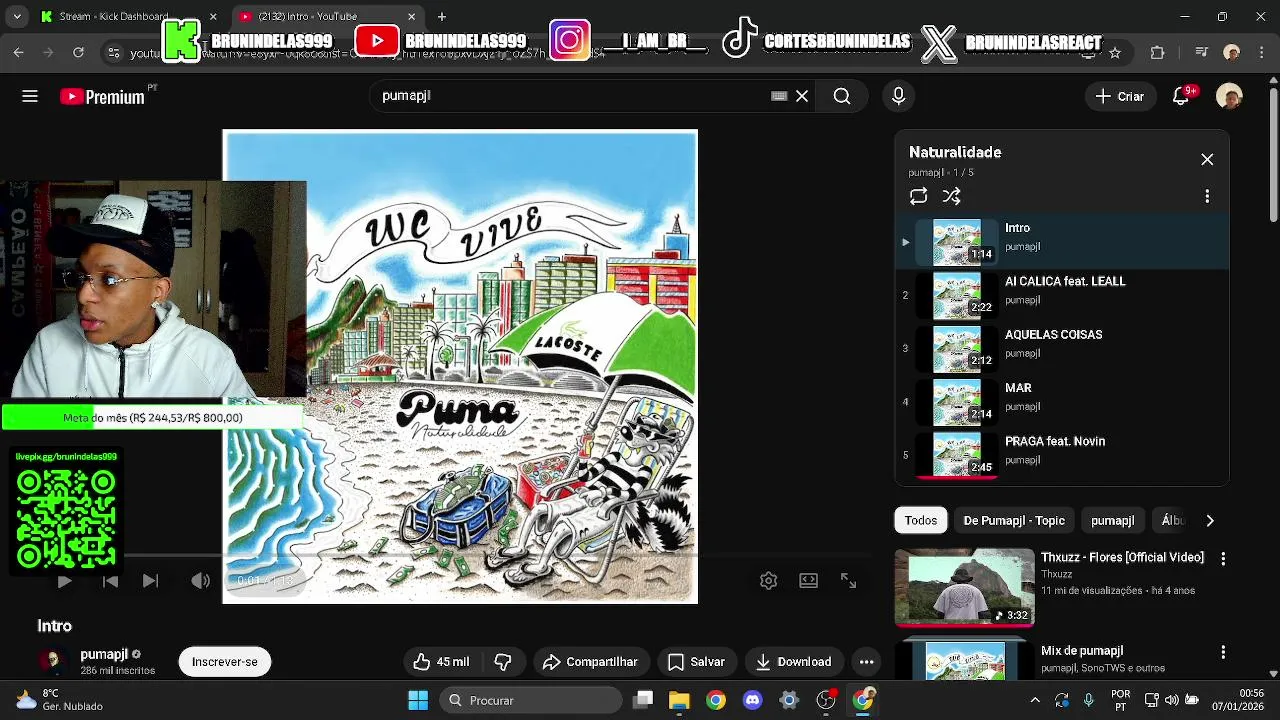Open the YouTube hamburger guide menu
1280x720 pixels.
(x=30, y=96)
